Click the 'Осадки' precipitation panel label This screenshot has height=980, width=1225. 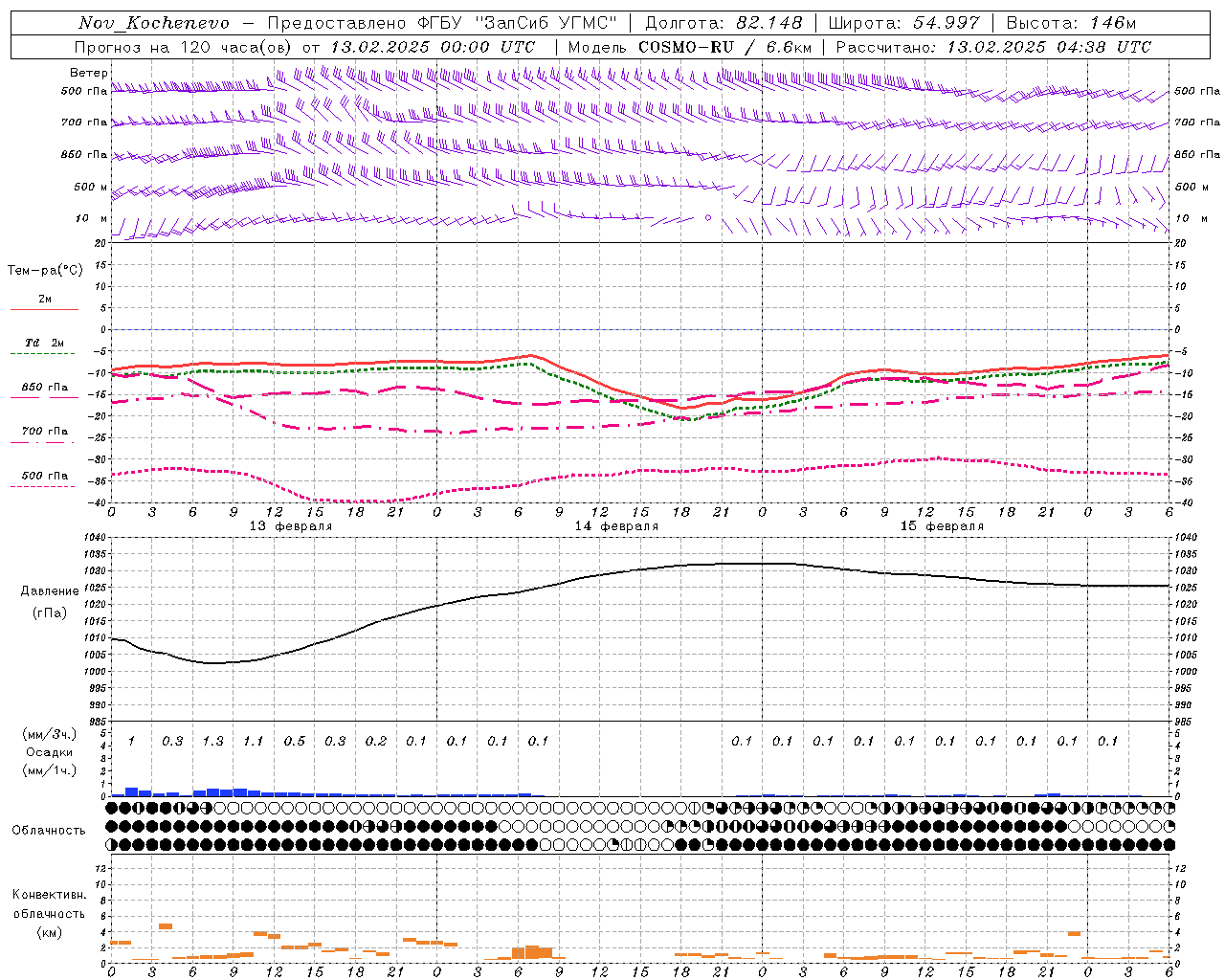(x=50, y=752)
